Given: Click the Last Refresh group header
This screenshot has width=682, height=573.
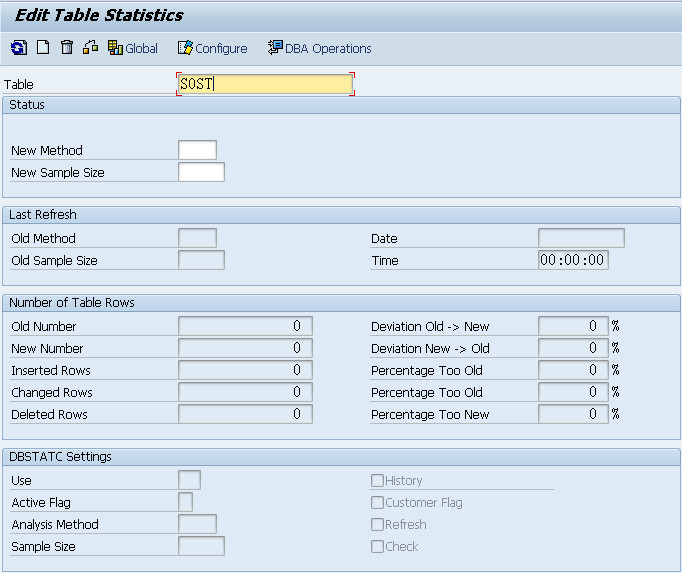Looking at the screenshot, I should pyautogui.click(x=341, y=214).
